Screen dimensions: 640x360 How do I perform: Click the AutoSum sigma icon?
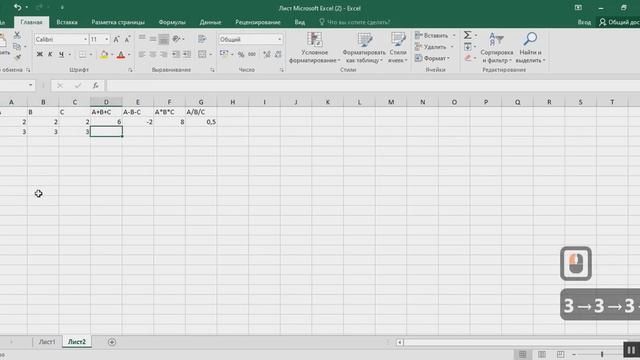click(468, 35)
